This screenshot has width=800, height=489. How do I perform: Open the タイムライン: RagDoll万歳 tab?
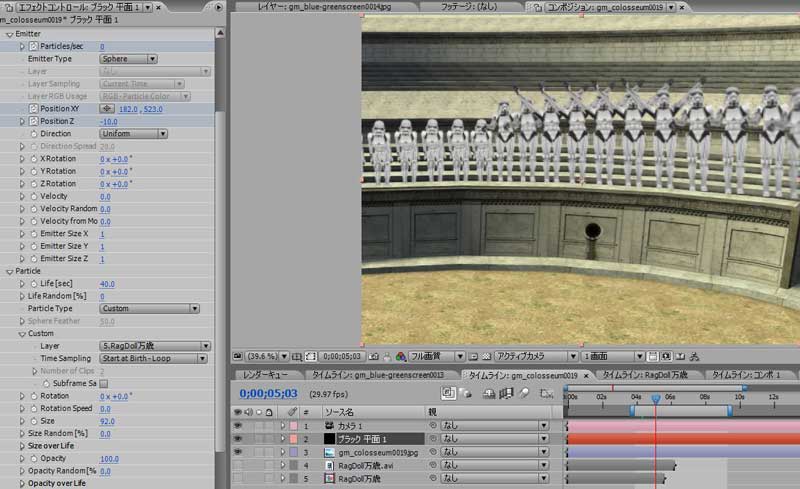click(x=646, y=375)
